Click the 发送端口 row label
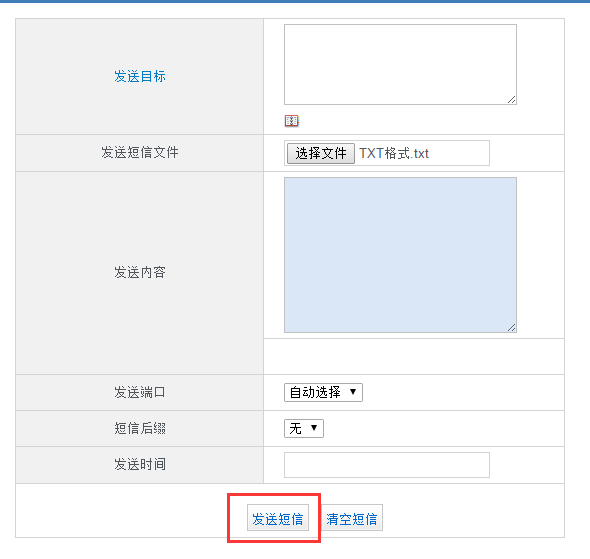The width and height of the screenshot is (590, 559). pyautogui.click(x=140, y=392)
